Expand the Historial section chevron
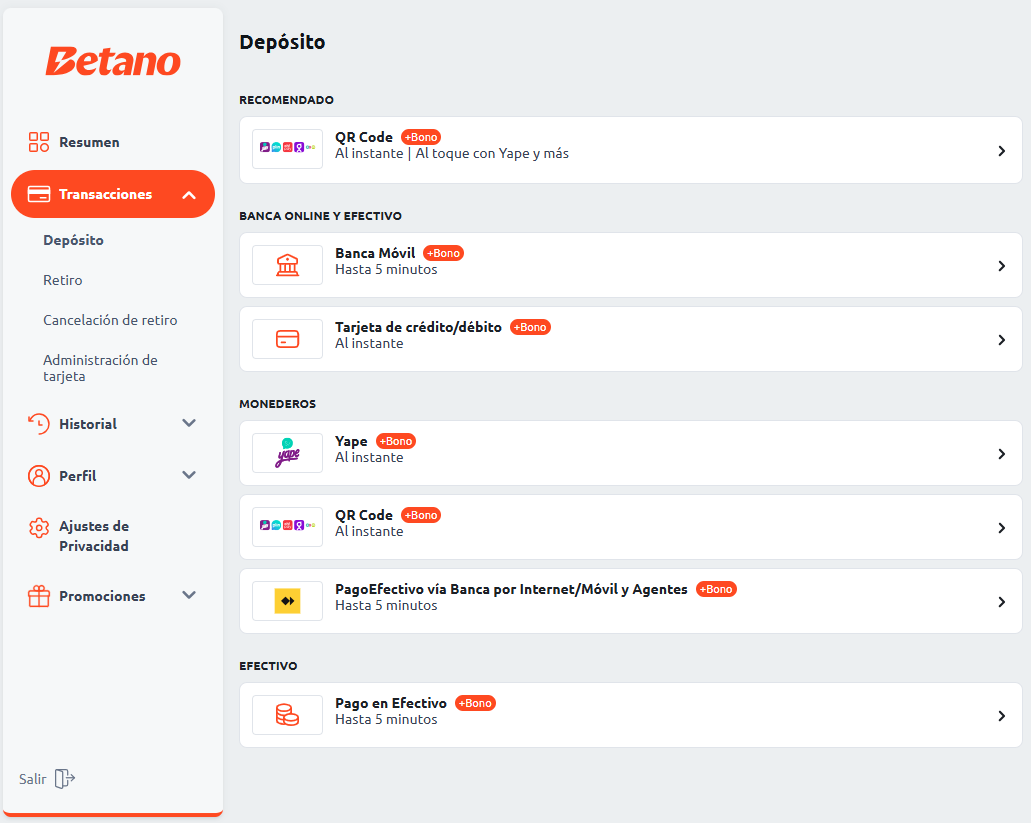The width and height of the screenshot is (1031, 823). (189, 423)
